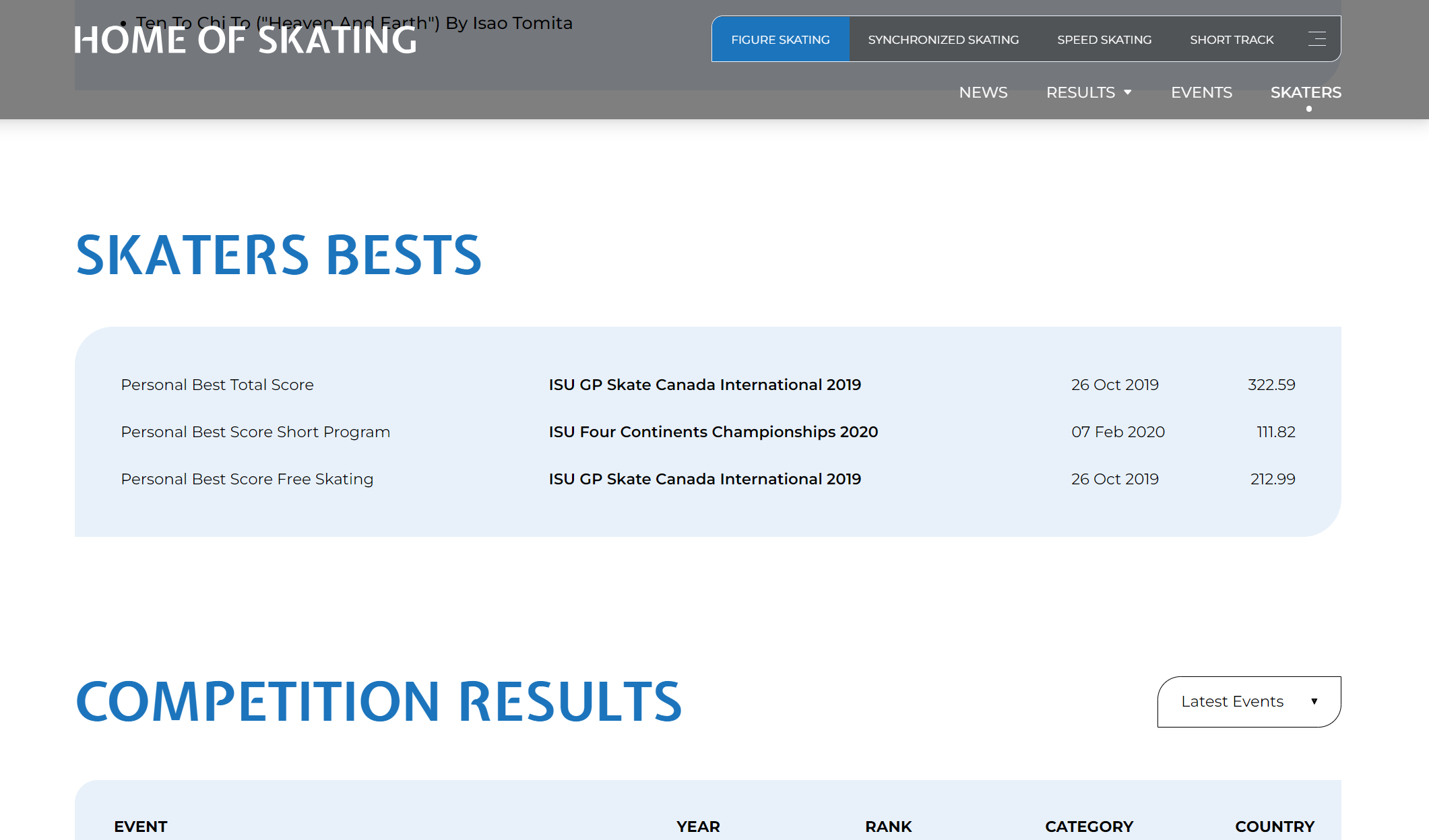Click the YEAR column header
The width and height of the screenshot is (1429, 840).
coord(698,827)
